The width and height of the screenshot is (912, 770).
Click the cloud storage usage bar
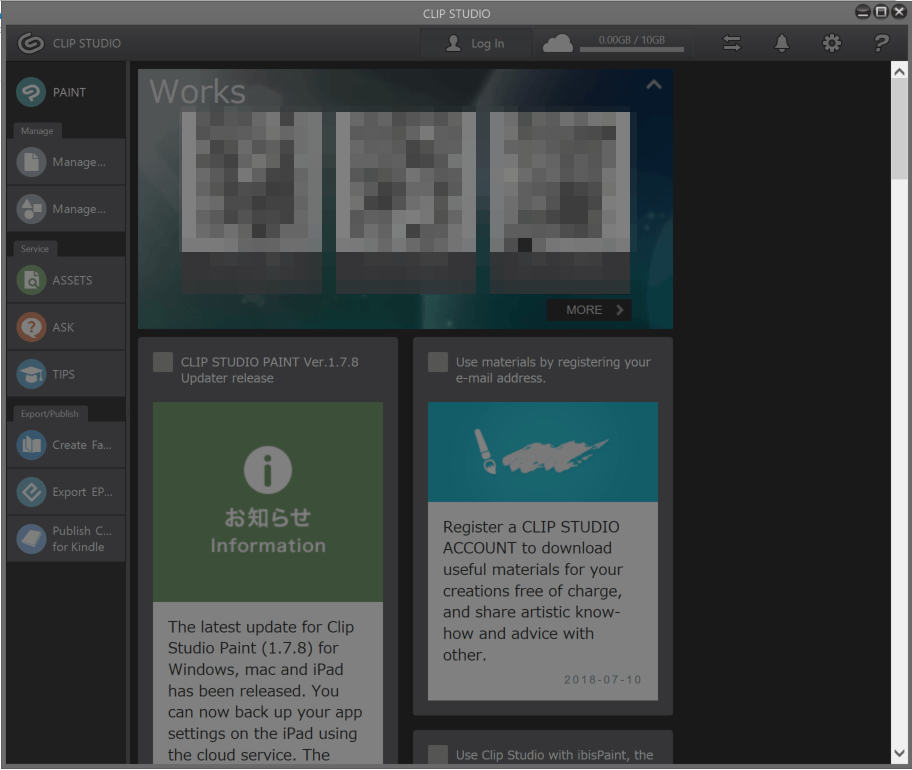632,49
